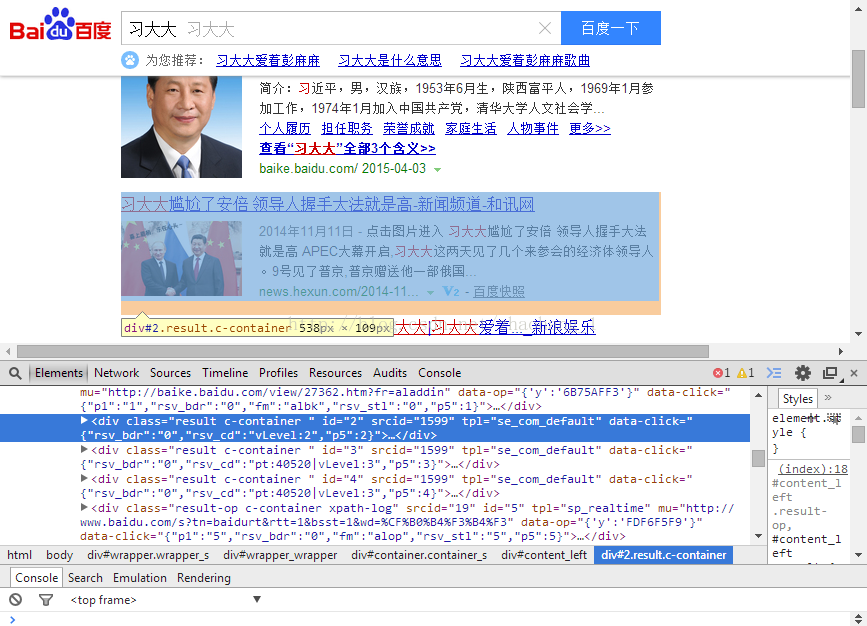Expand dropdown arrow beside baike.baidu.com date
The height and width of the screenshot is (626, 867).
click(437, 170)
